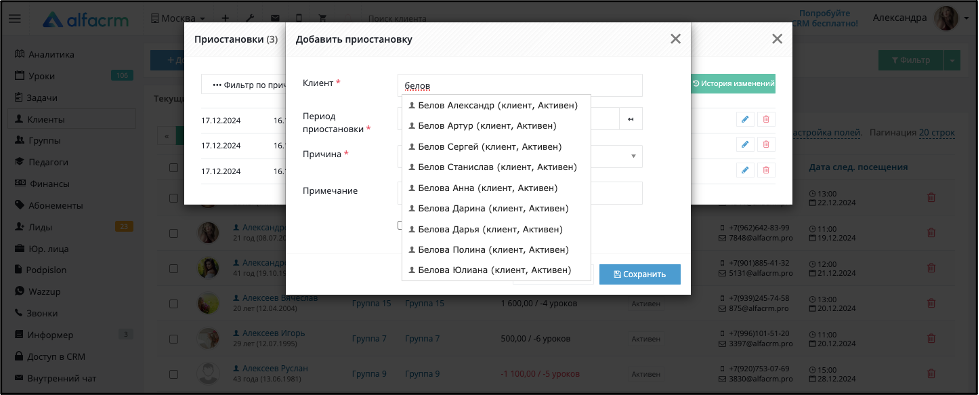The height and width of the screenshot is (395, 979).
Task: Click the Клиент search input field
Action: point(519,85)
